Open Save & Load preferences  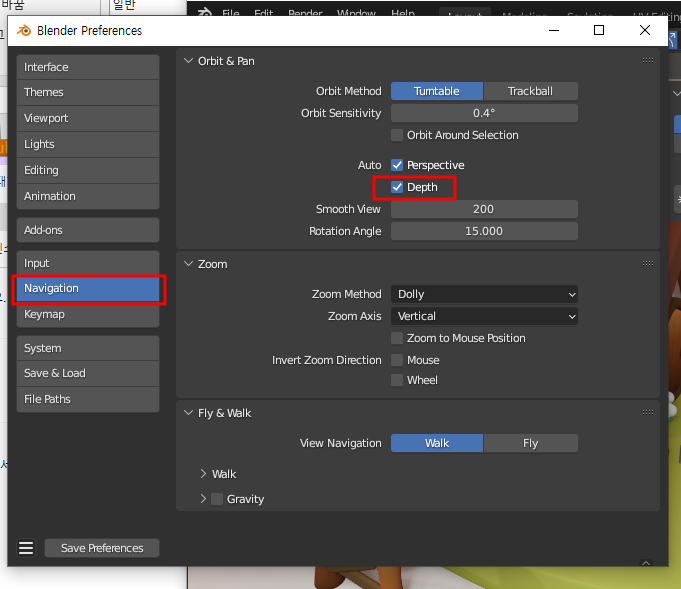[88, 374]
